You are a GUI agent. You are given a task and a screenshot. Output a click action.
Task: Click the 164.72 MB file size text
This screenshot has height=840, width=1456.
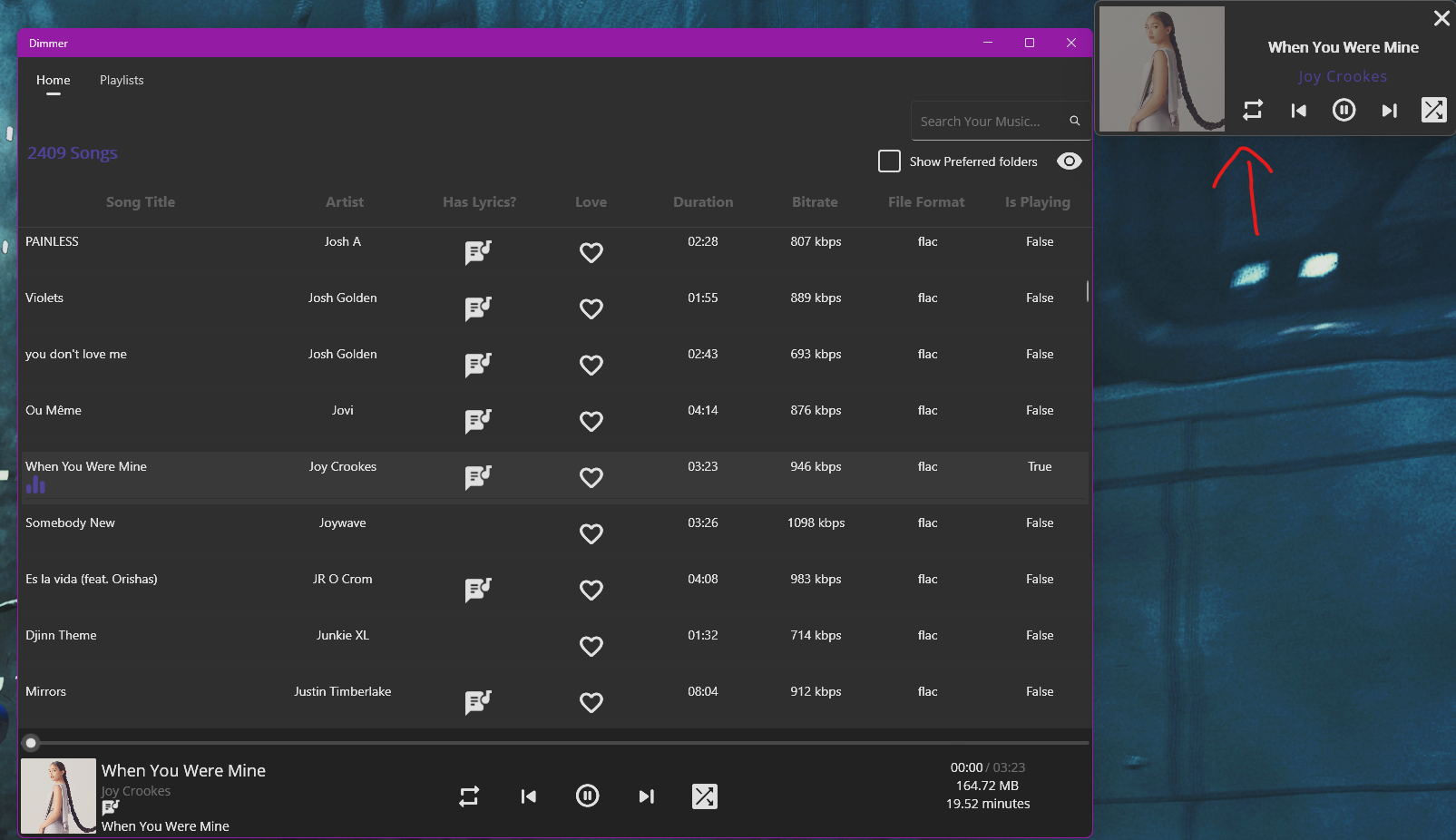[987, 786]
